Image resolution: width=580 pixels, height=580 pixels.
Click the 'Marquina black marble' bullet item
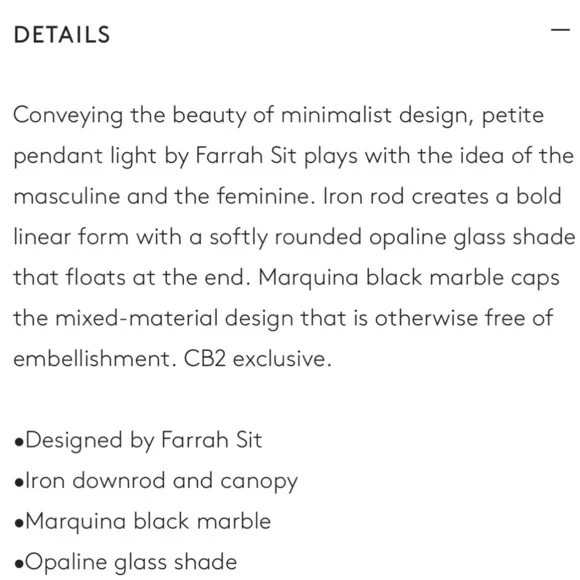tap(142, 521)
